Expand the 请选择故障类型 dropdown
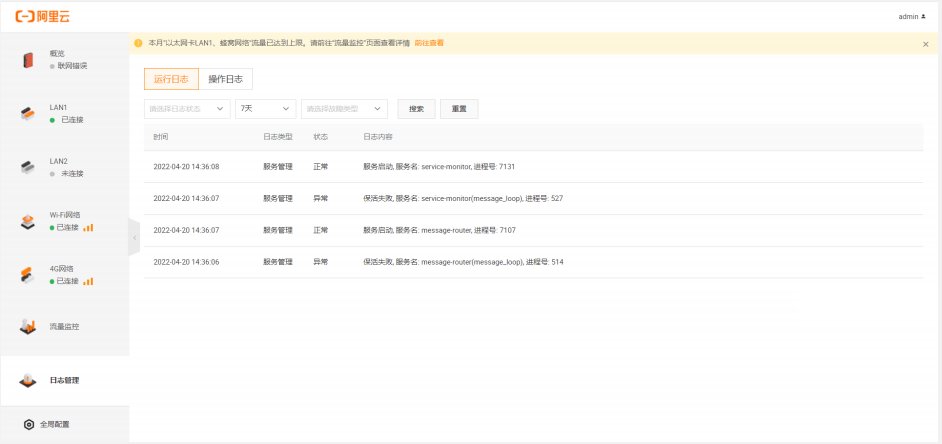 344,109
